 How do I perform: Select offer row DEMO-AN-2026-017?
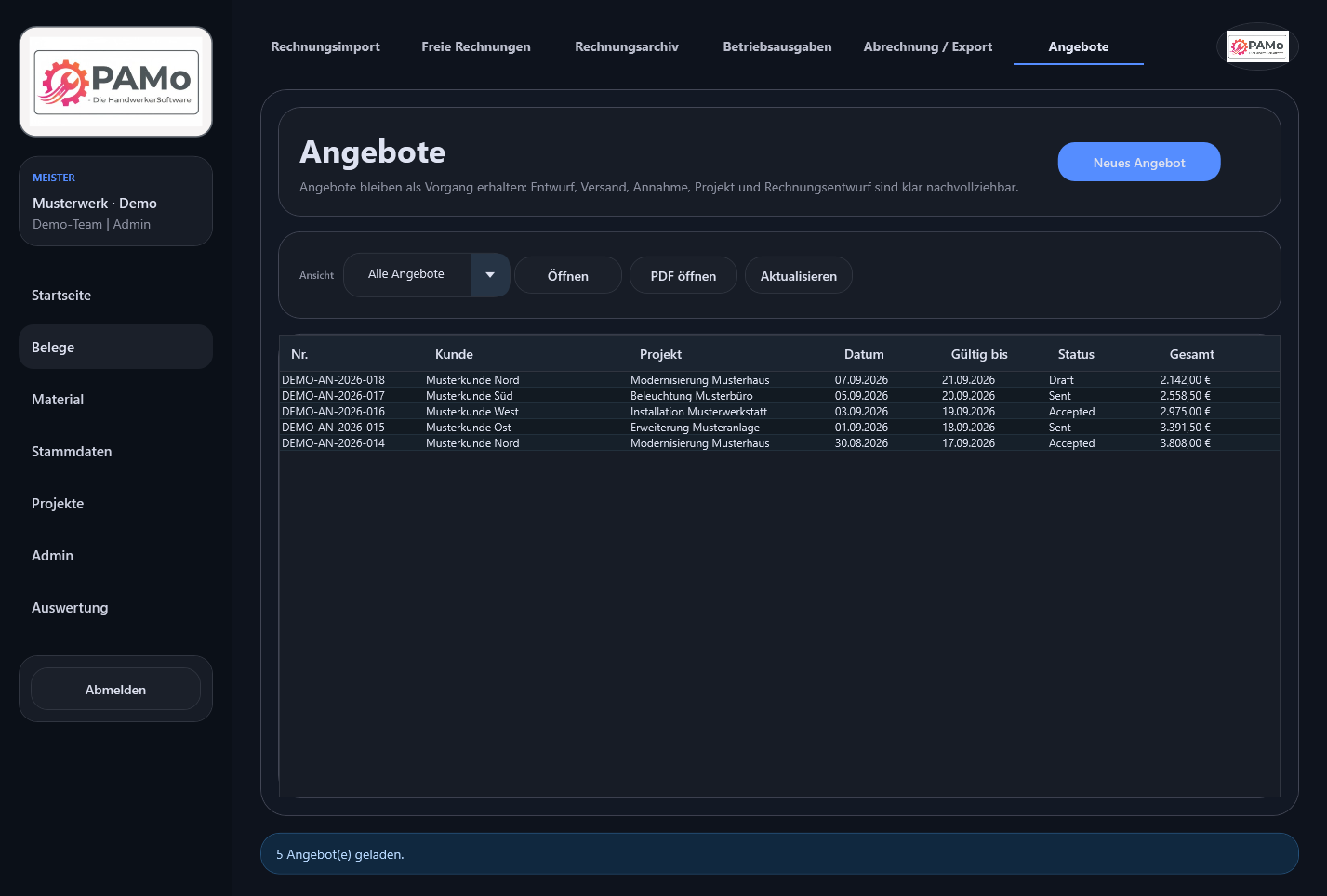(779, 396)
